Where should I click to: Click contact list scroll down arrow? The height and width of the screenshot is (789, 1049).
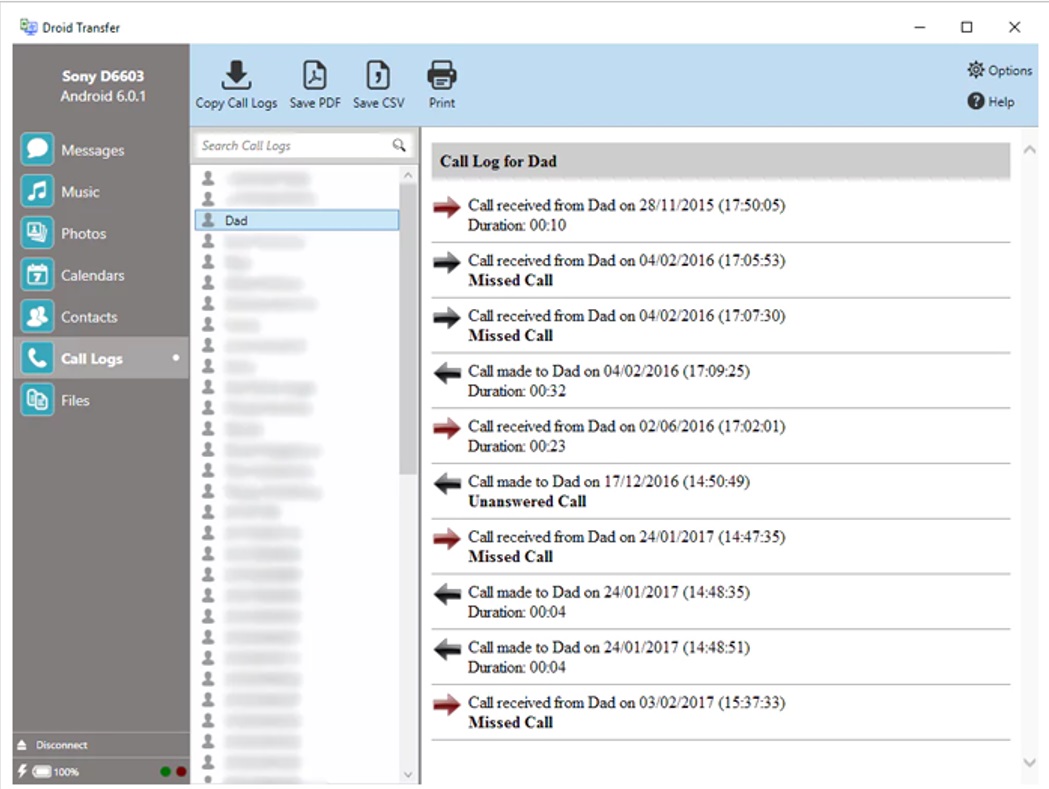click(x=408, y=774)
